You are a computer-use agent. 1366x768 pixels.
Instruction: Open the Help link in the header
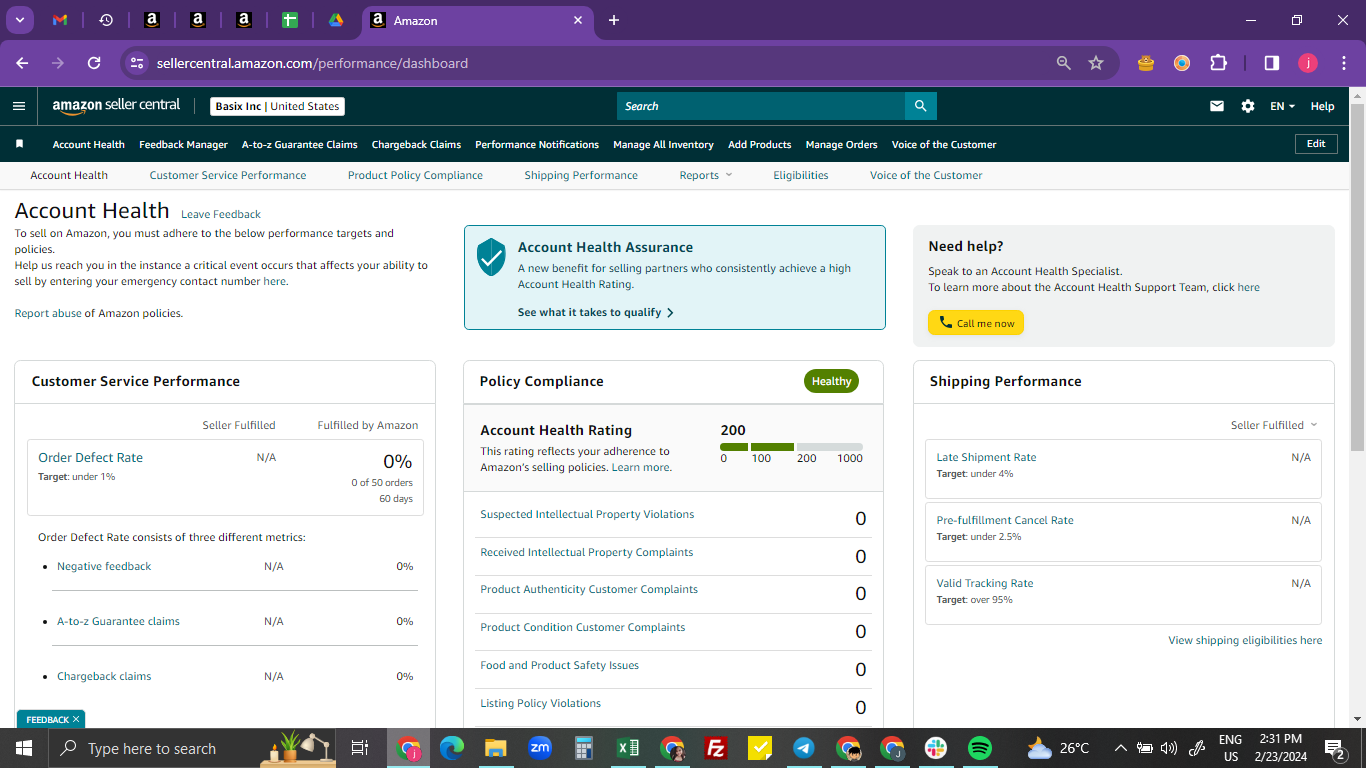coord(1322,106)
